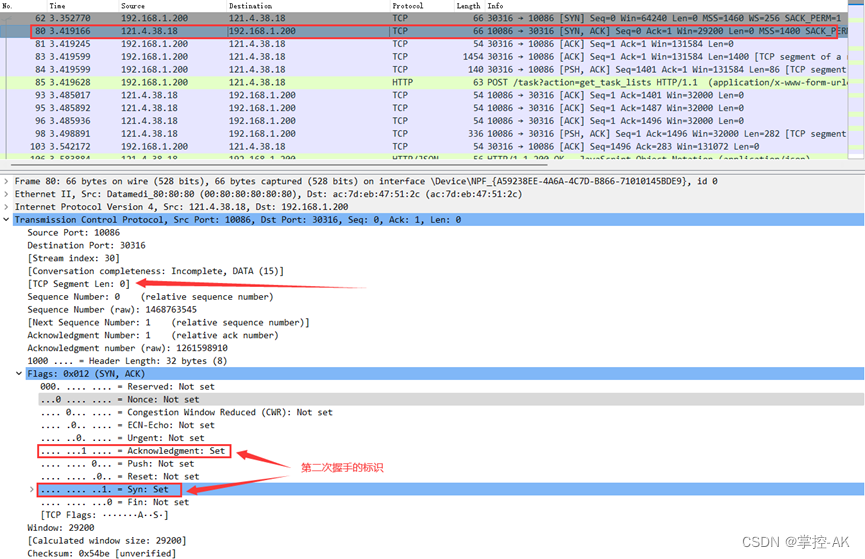Sort packets by the Time column
This screenshot has height=559, width=865.
point(57,6)
